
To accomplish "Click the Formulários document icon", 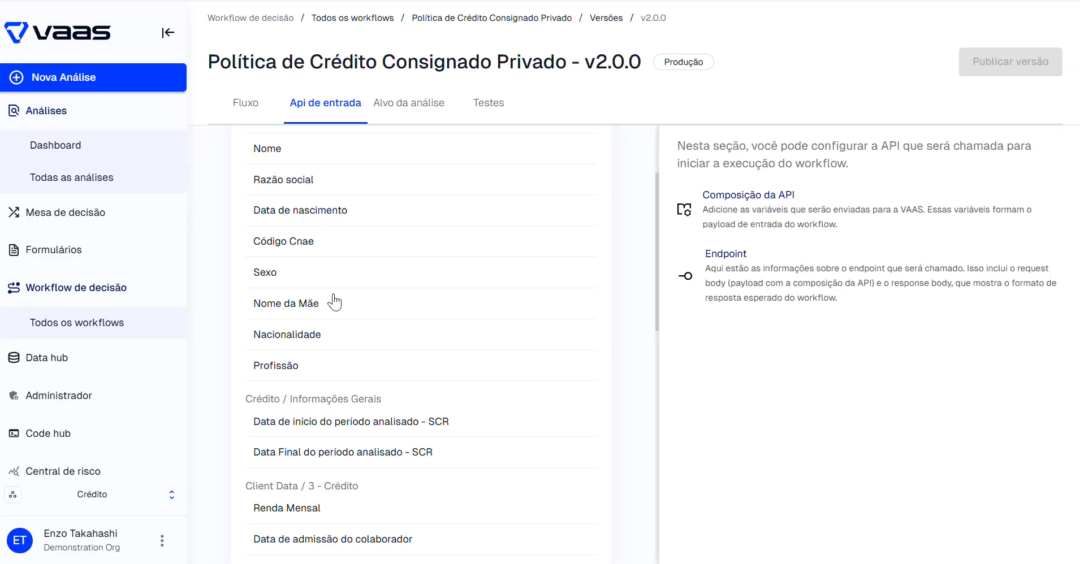I will 13,249.
